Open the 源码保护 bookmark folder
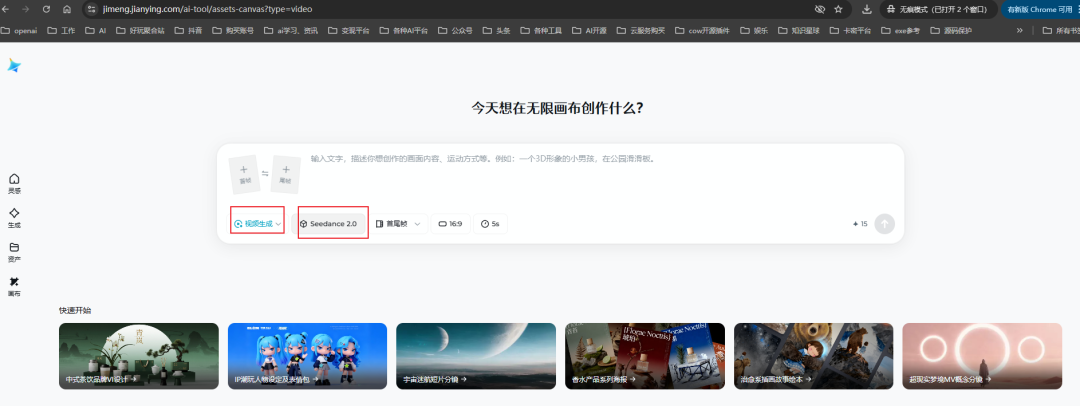Viewport: 1080px width, 406px height. click(x=951, y=30)
